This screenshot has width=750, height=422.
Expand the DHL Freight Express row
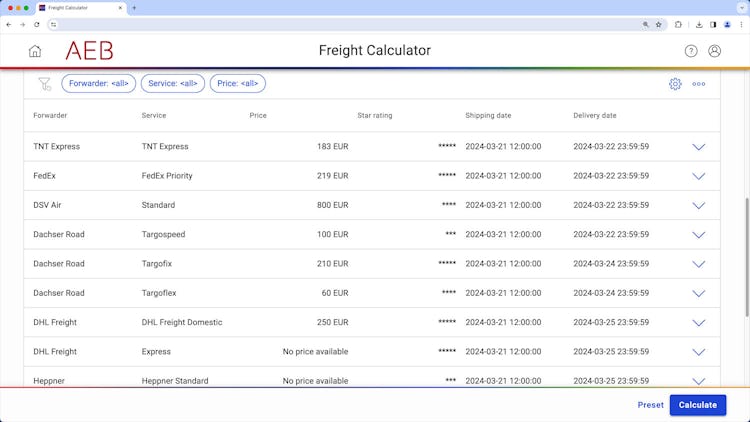coord(699,352)
